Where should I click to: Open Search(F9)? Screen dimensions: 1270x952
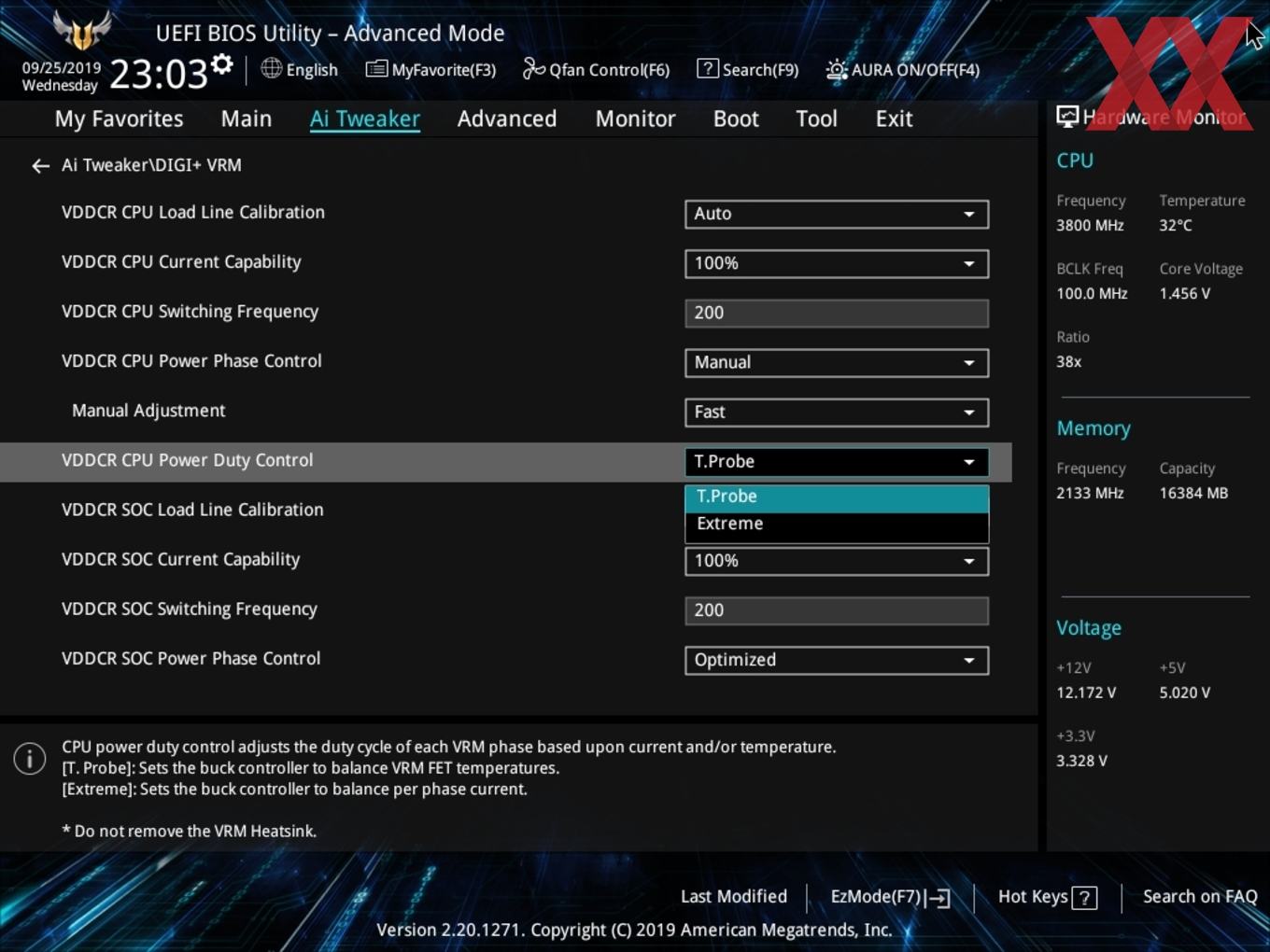click(x=748, y=69)
